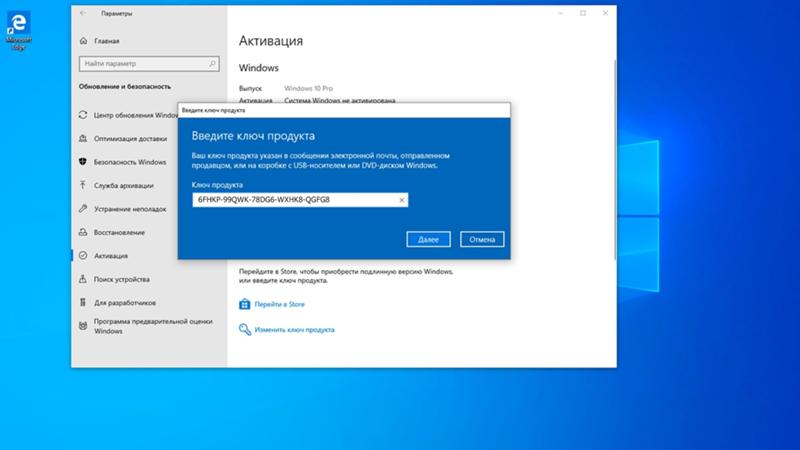Click the Recovery icon in the sidebar

83,232
